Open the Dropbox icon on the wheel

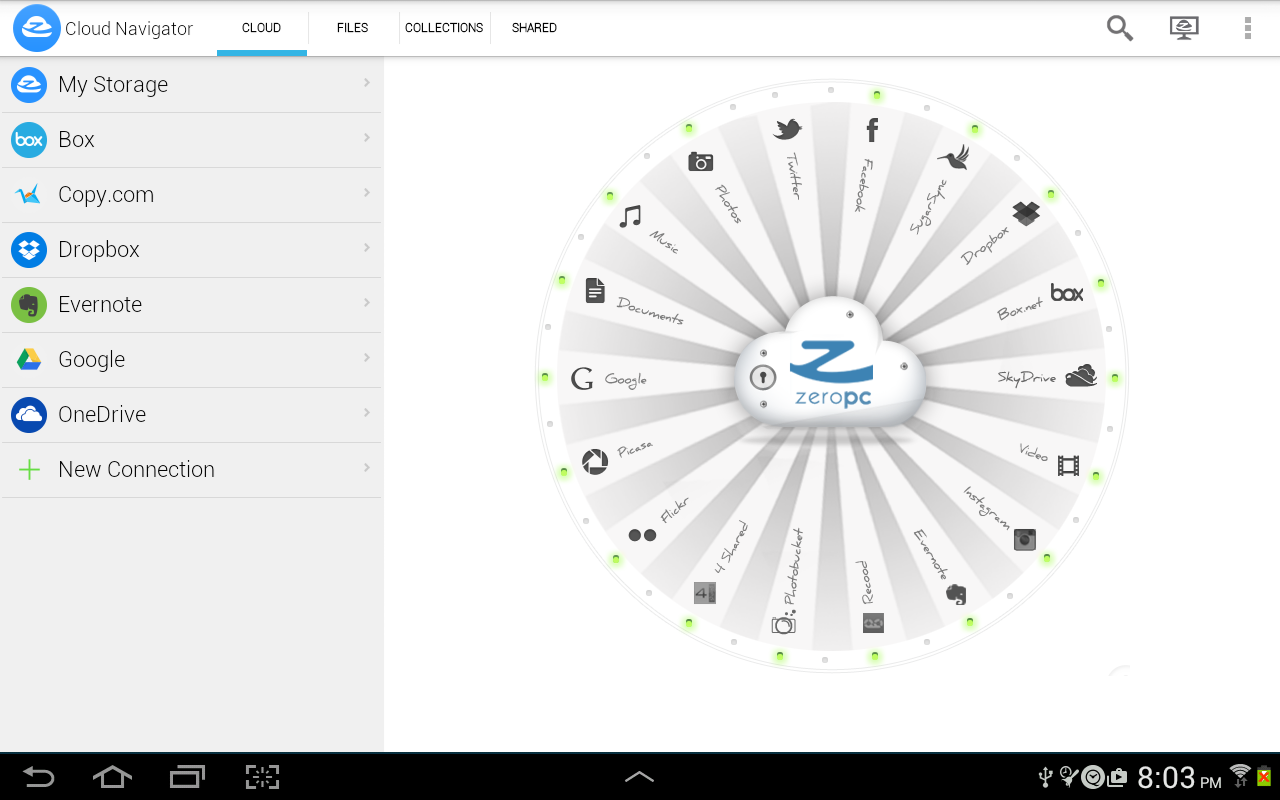click(x=1026, y=213)
